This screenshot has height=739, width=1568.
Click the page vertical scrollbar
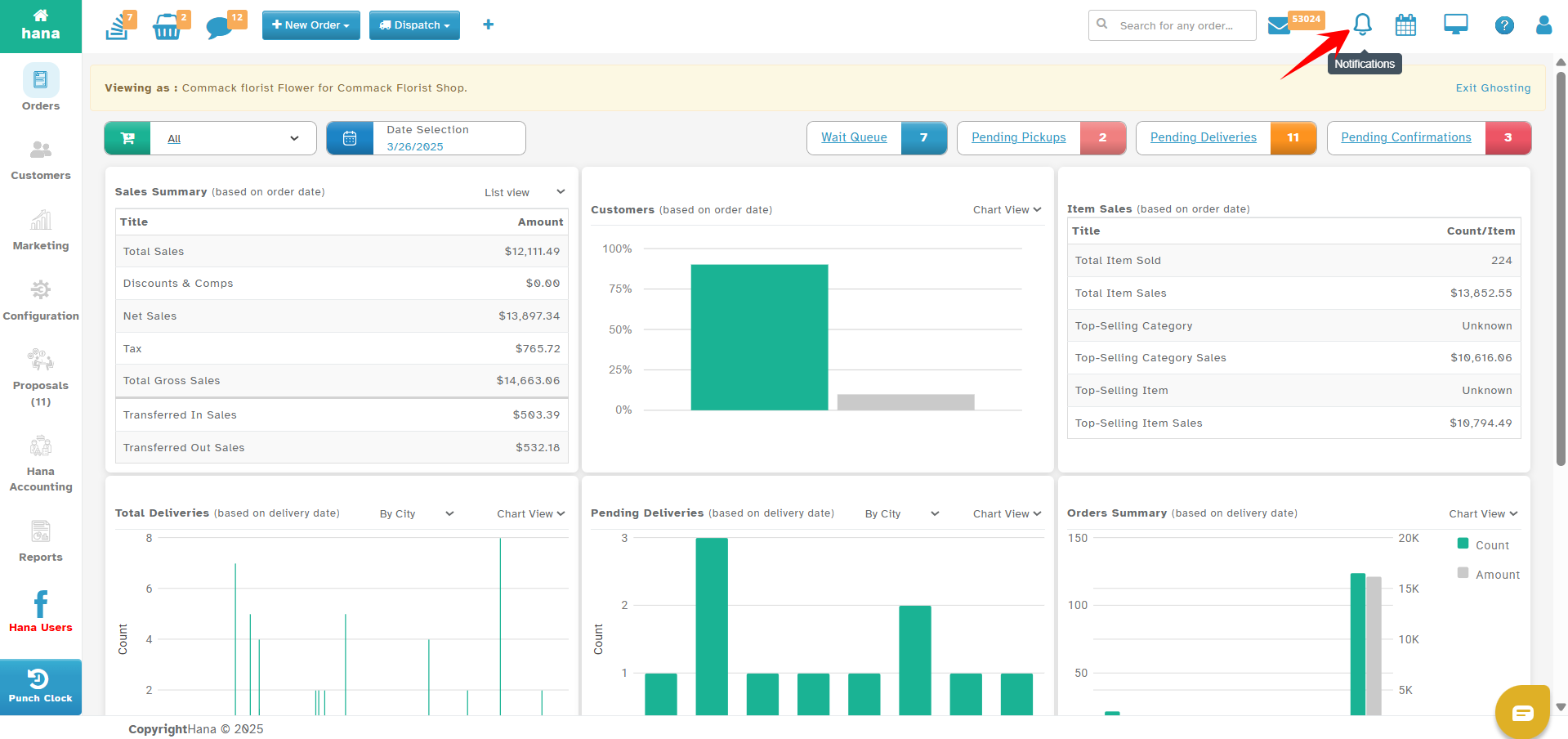click(1561, 270)
